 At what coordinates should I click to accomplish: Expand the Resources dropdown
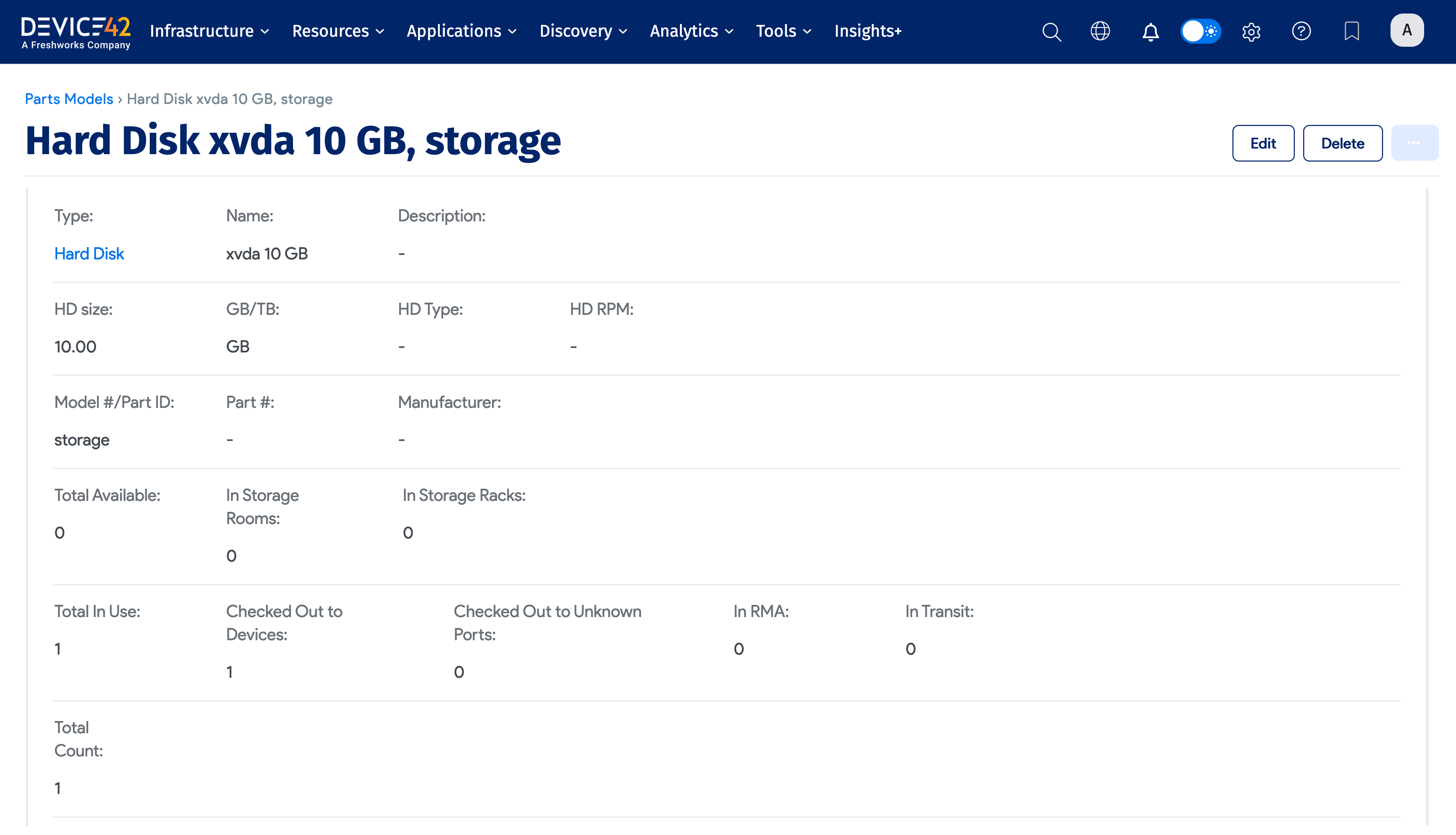tap(338, 31)
